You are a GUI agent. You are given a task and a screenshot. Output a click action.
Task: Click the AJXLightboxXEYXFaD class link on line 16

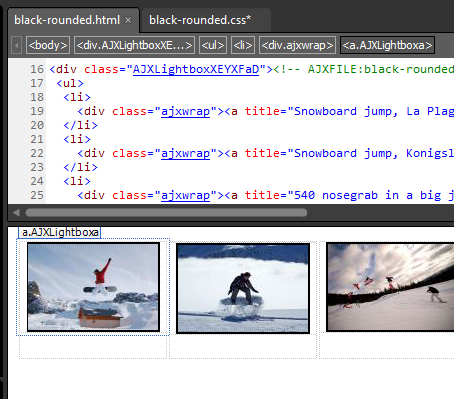click(196, 69)
